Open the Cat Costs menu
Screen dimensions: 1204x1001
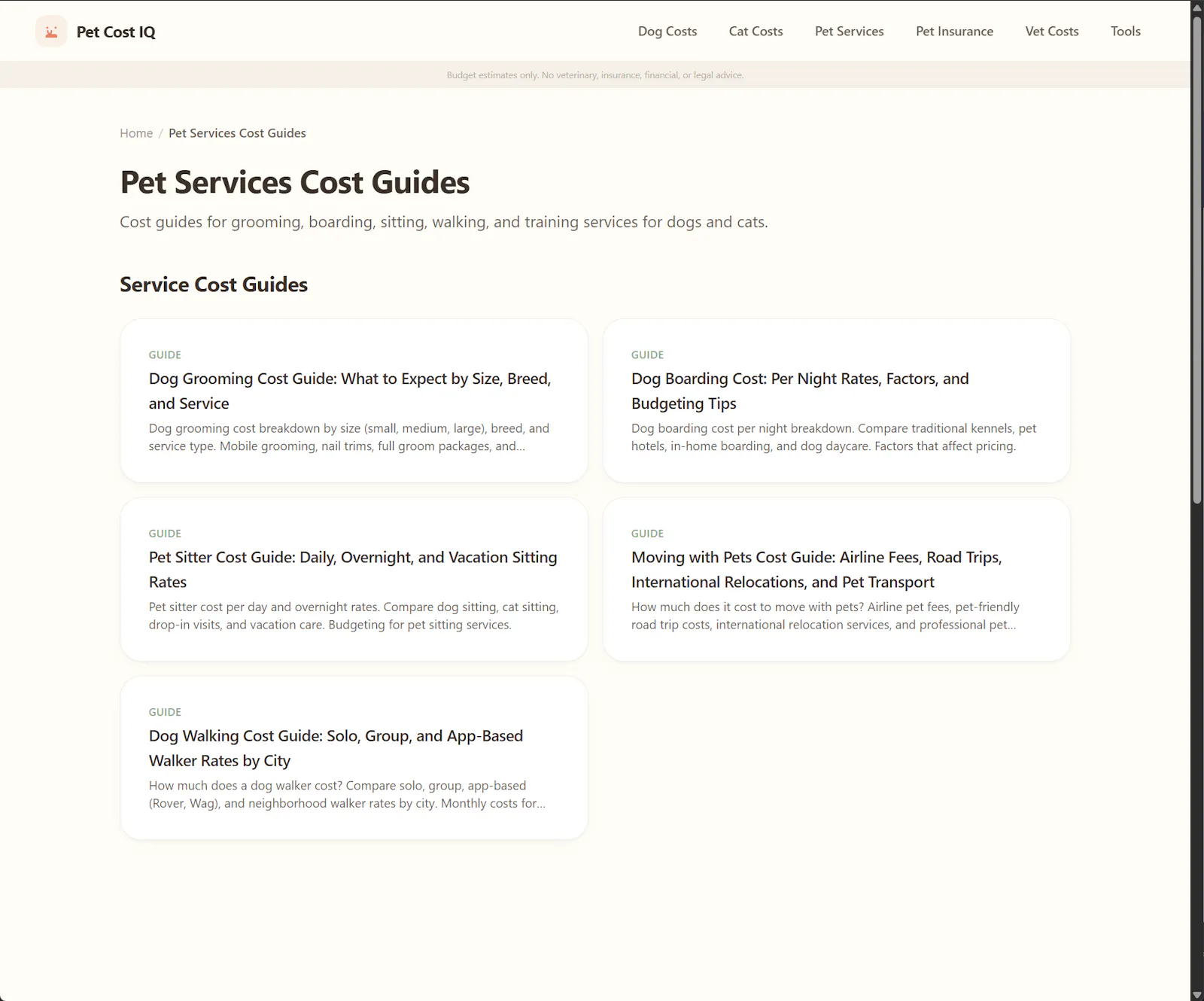[756, 31]
